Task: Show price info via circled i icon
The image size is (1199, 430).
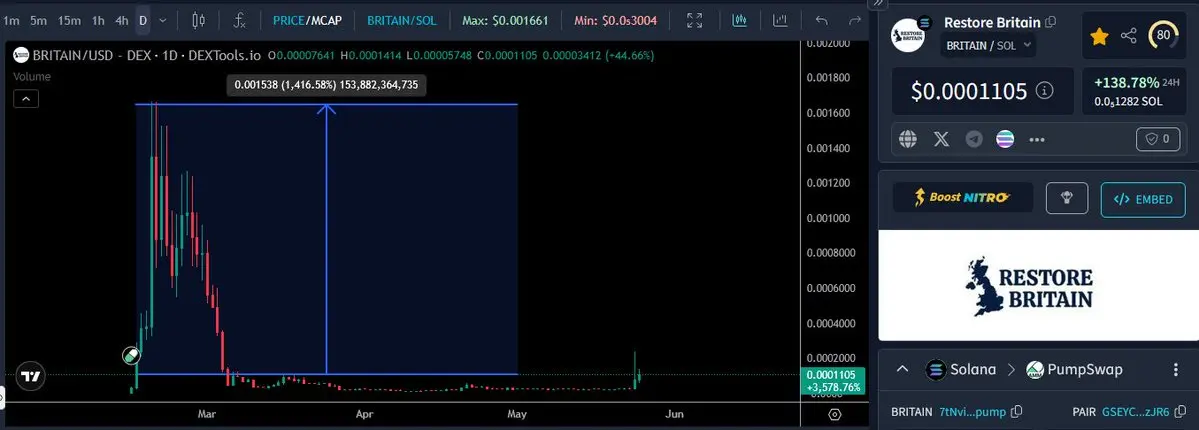Action: tap(1044, 91)
